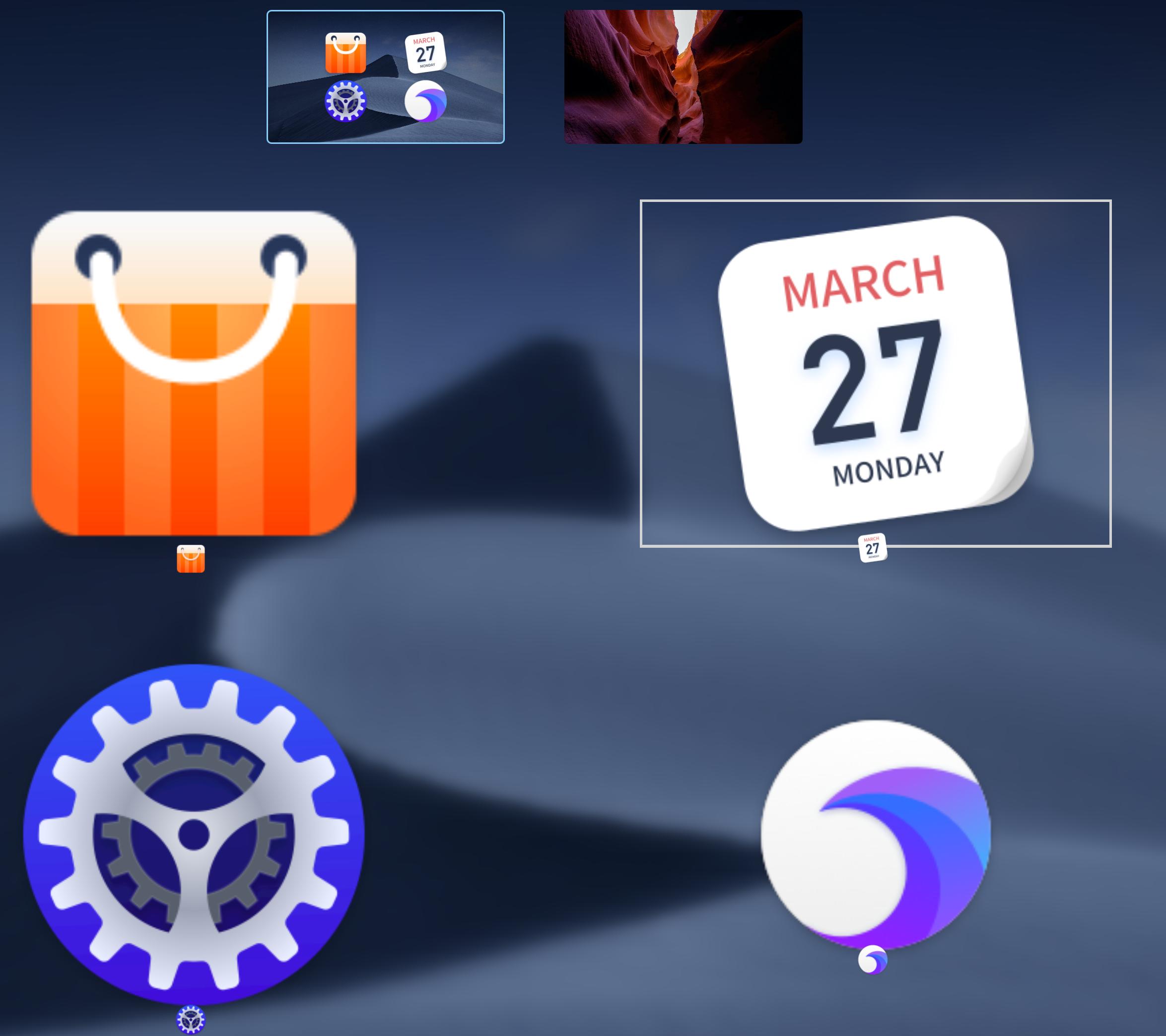
Task: Click center hub of the large gear
Action: [194, 834]
